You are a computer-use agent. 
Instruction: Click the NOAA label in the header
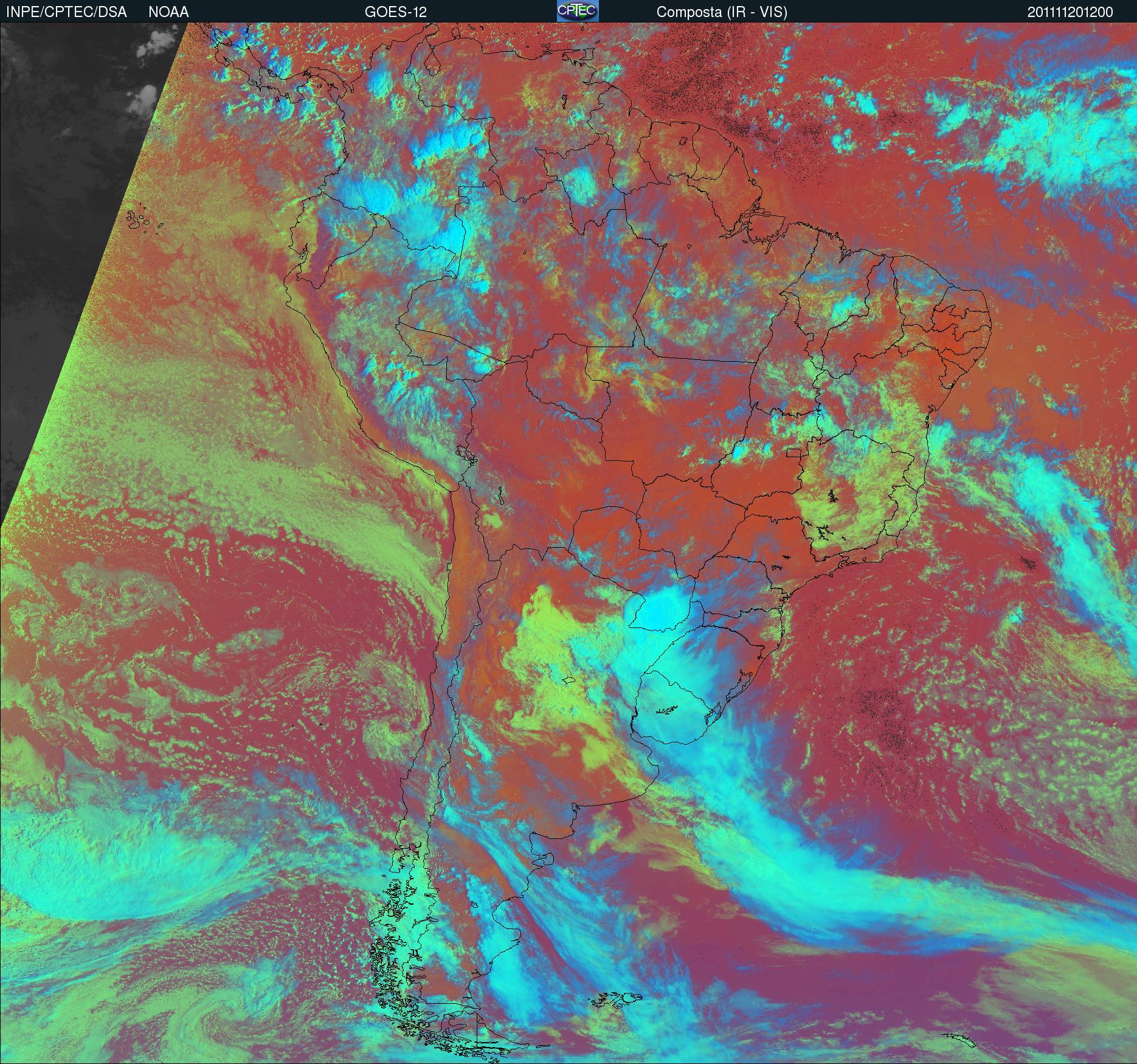point(168,12)
